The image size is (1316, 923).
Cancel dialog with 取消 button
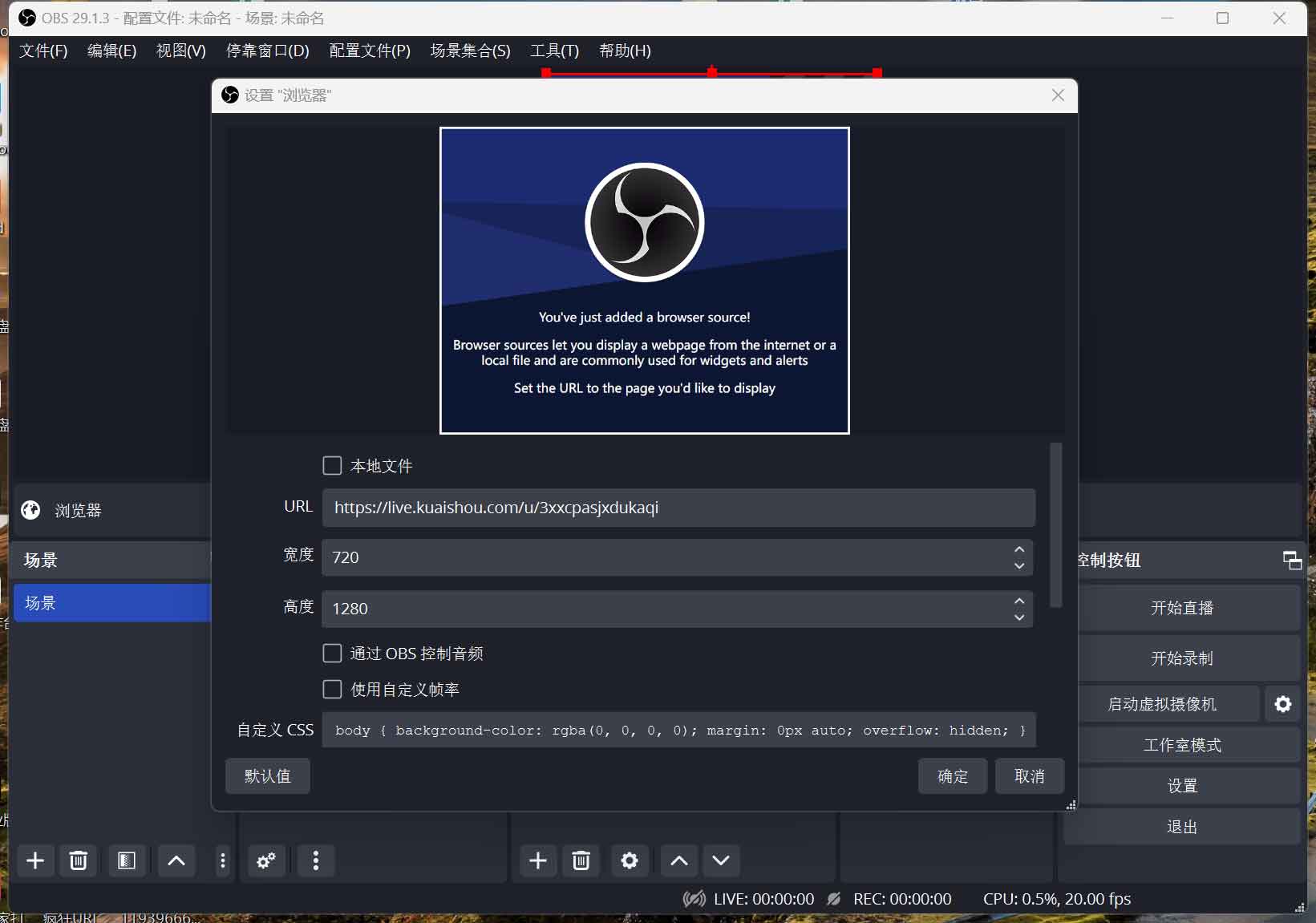(1030, 776)
